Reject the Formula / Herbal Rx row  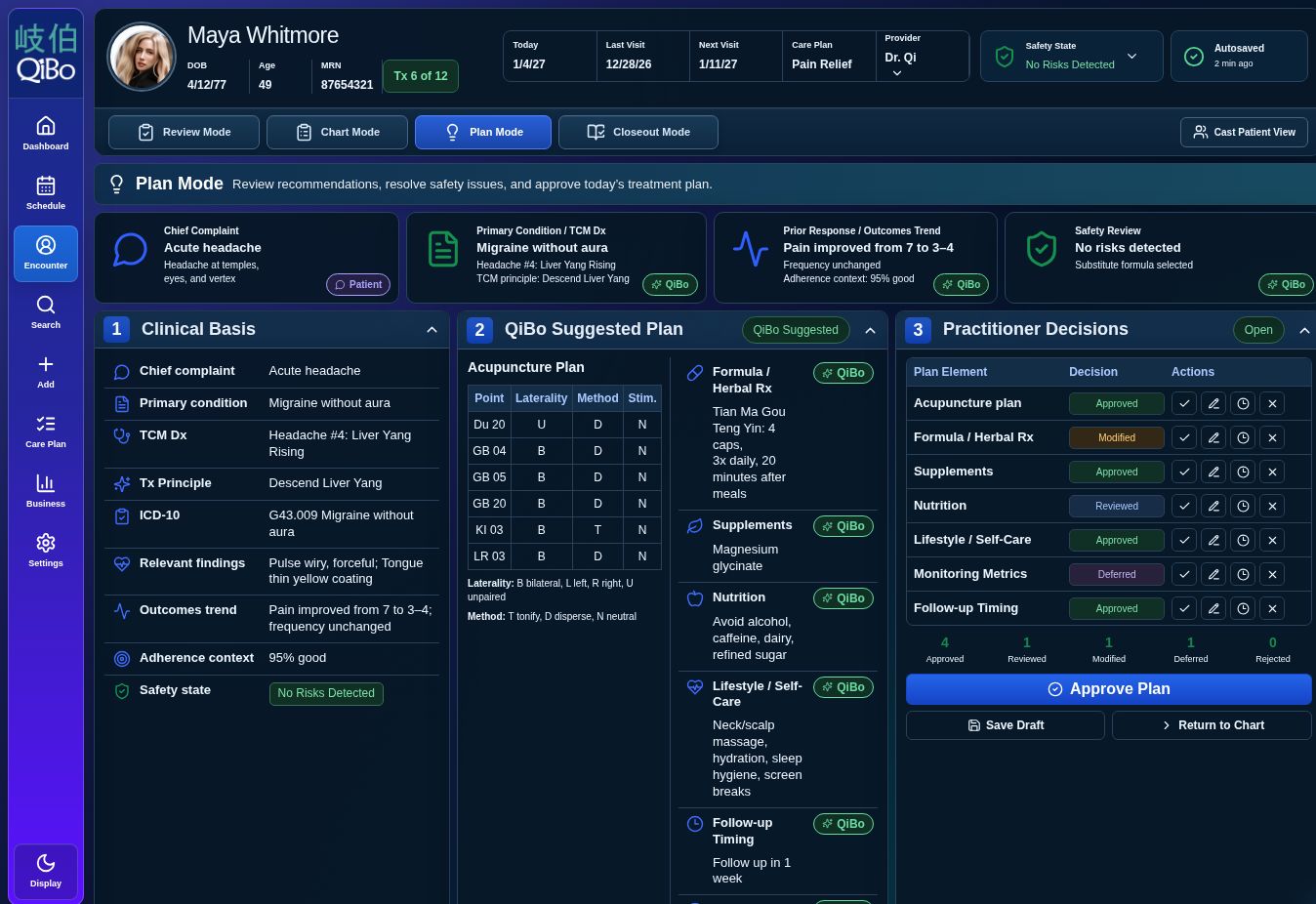coord(1272,437)
